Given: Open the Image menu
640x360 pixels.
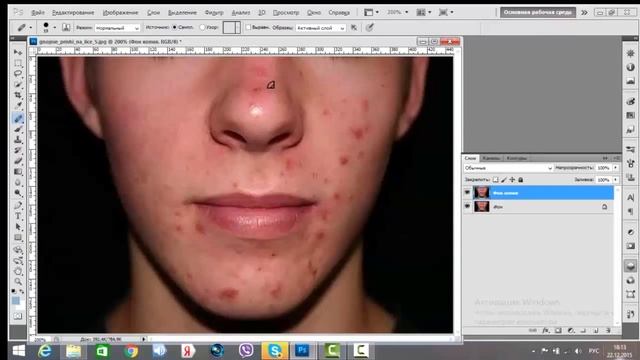Looking at the screenshot, I should point(120,13).
